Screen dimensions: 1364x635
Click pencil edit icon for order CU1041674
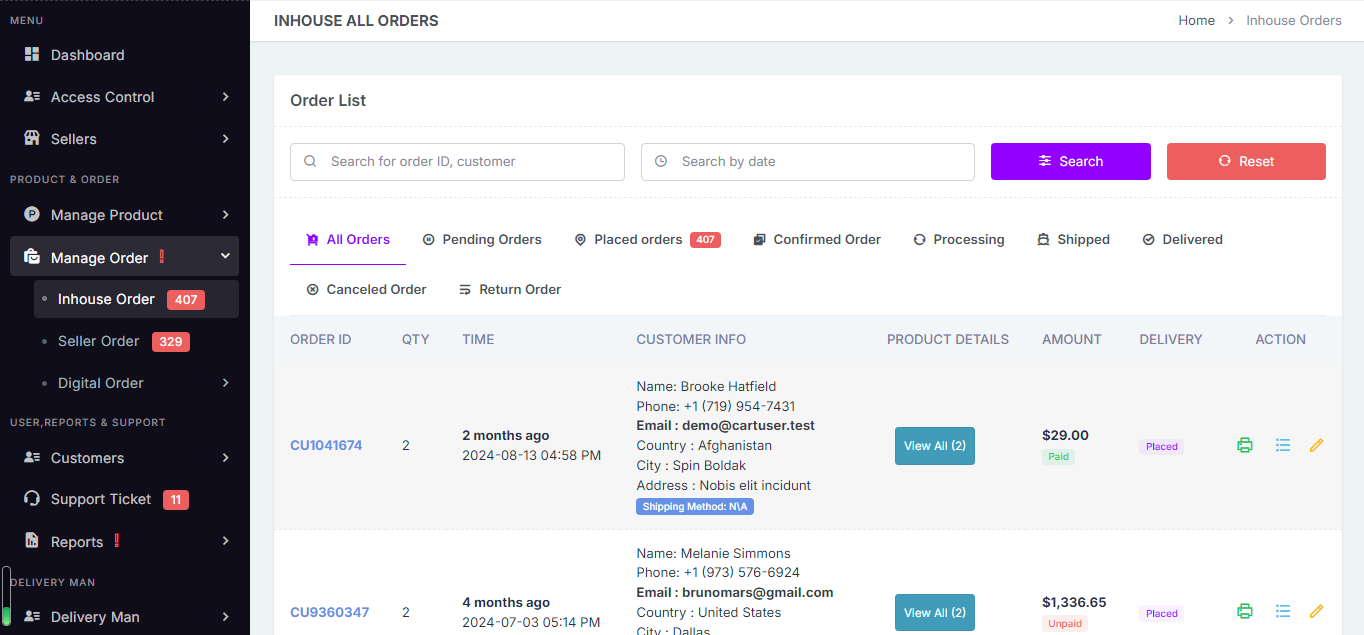pos(1316,445)
